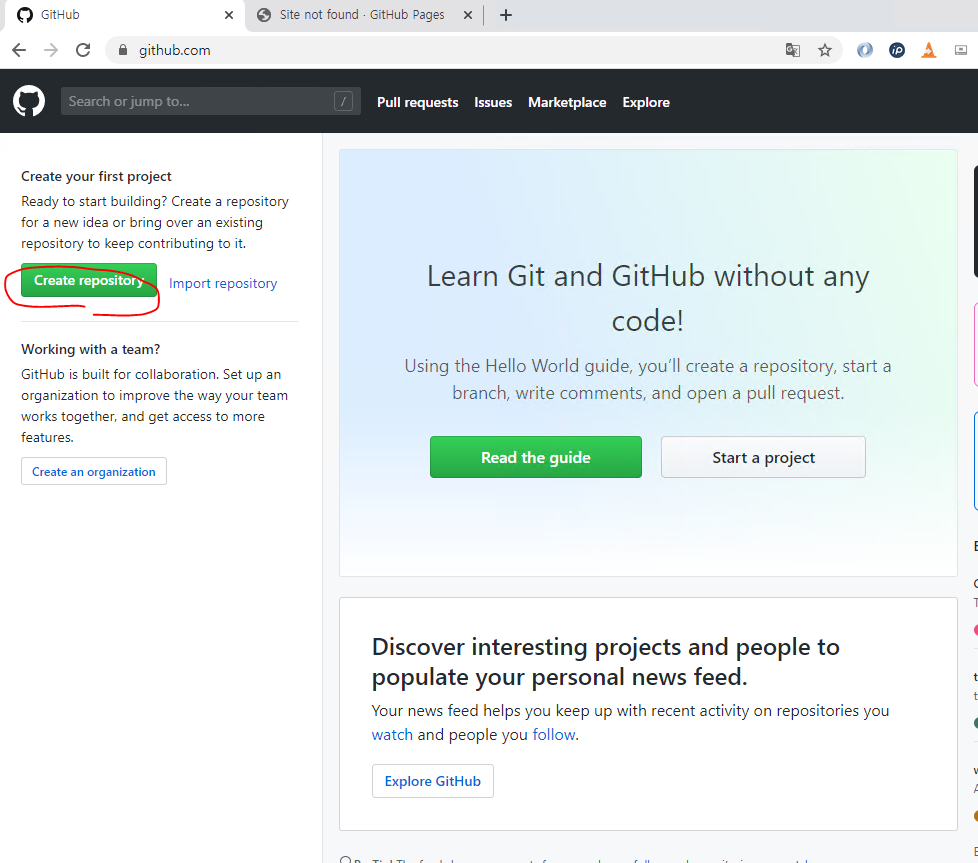978x863 pixels.
Task: Click Learn Git and GitHub headline text
Action: 647,298
